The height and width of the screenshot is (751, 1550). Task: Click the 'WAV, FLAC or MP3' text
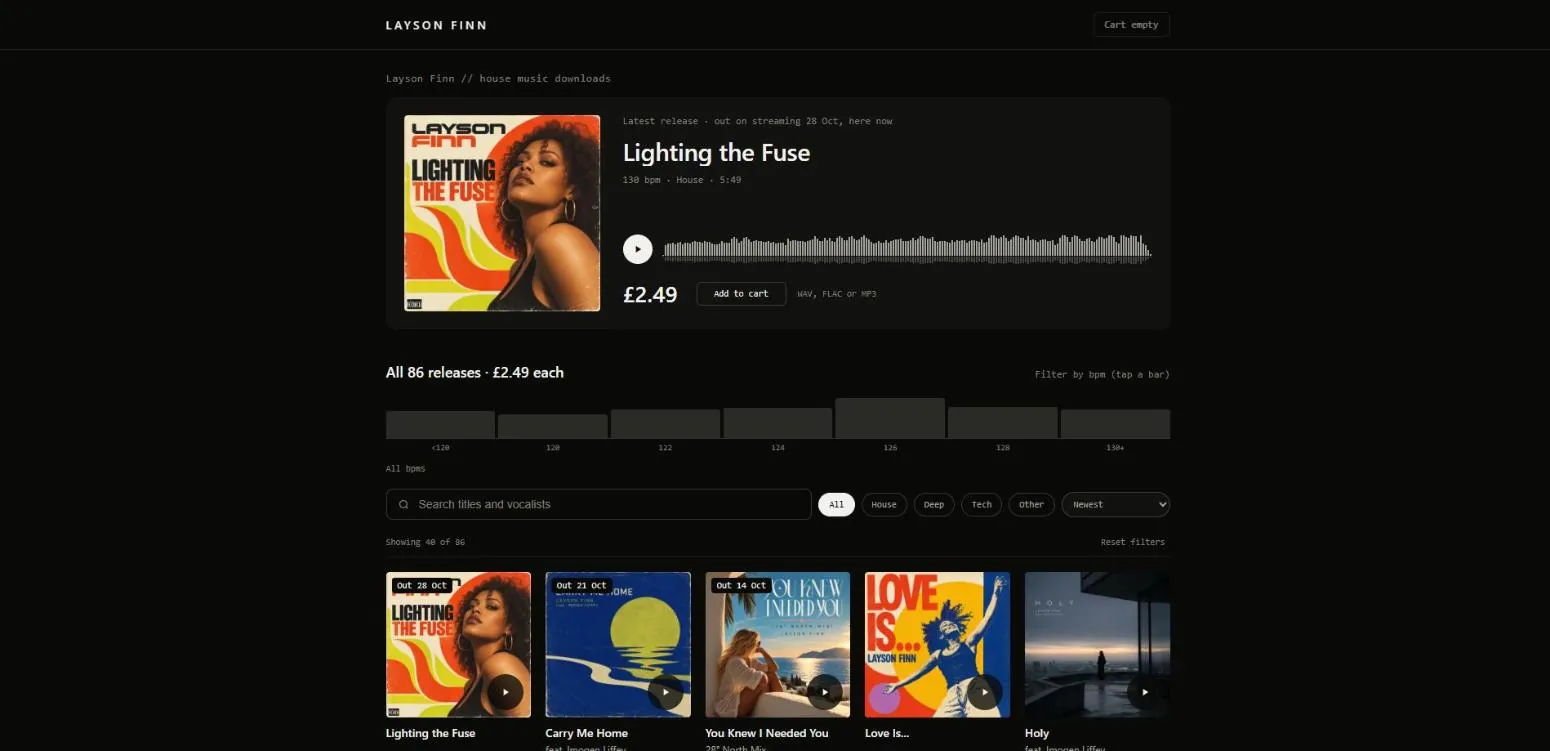tap(837, 294)
